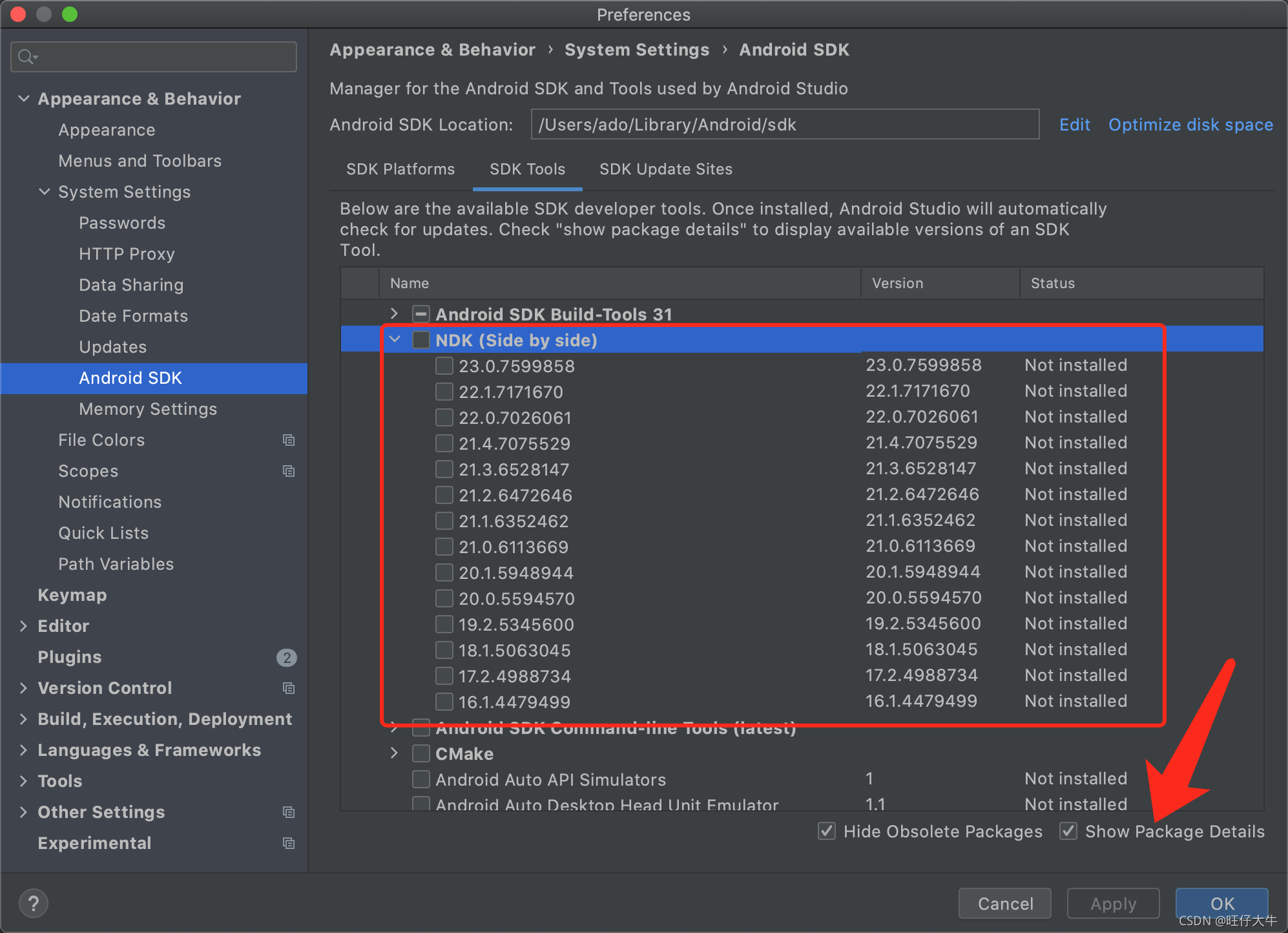Check the CMake package checkbox
1288x933 pixels.
pyautogui.click(x=421, y=753)
